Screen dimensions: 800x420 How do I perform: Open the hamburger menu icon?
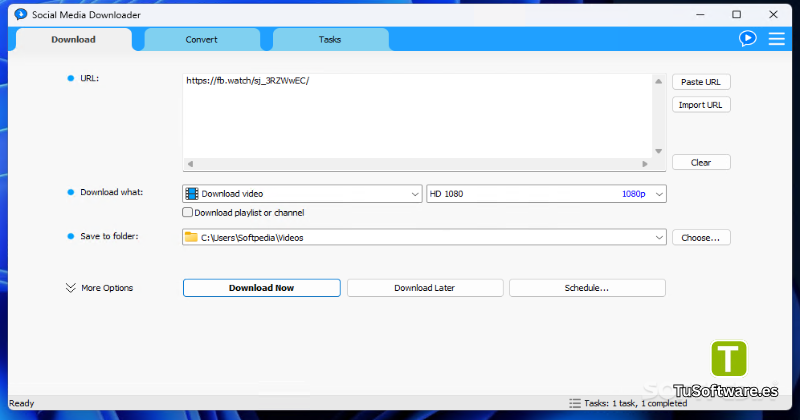pos(777,39)
